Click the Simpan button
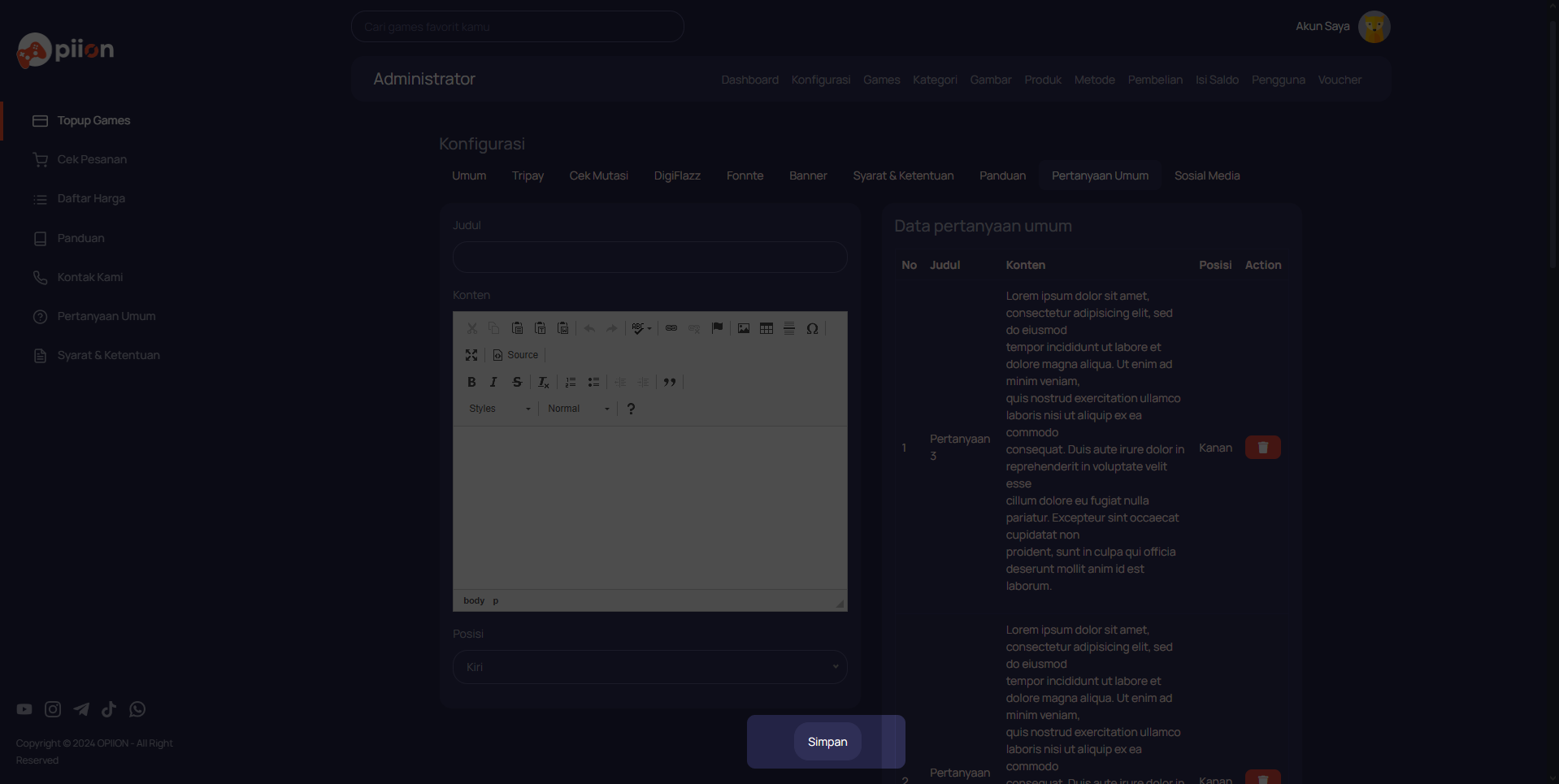This screenshot has width=1559, height=784. tap(827, 742)
